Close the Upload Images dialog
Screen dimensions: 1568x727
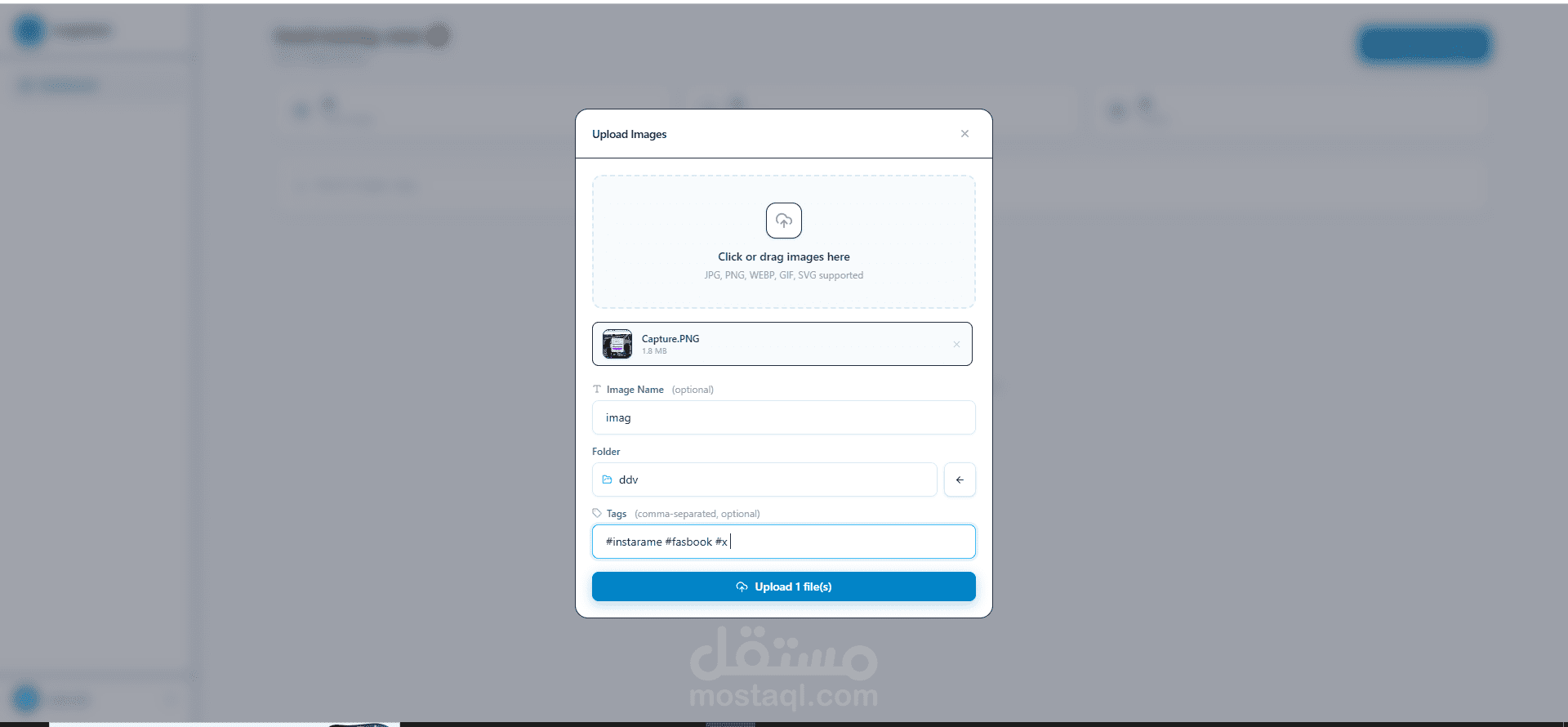(964, 133)
